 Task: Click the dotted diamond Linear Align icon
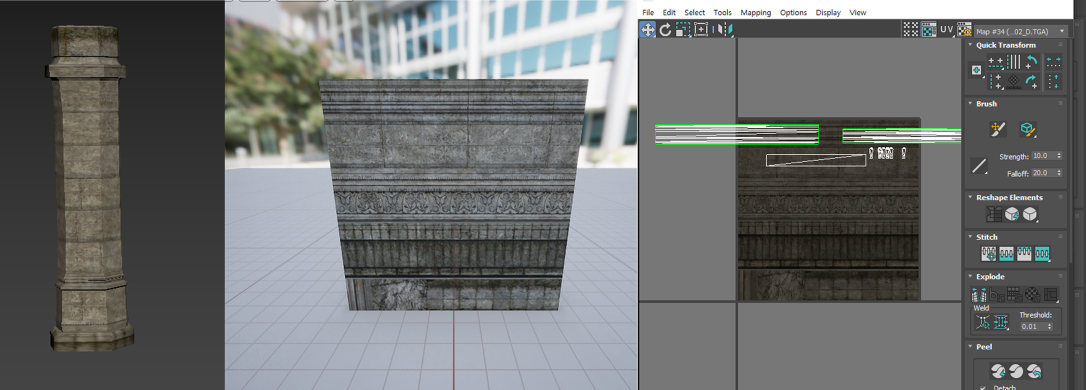click(1013, 81)
